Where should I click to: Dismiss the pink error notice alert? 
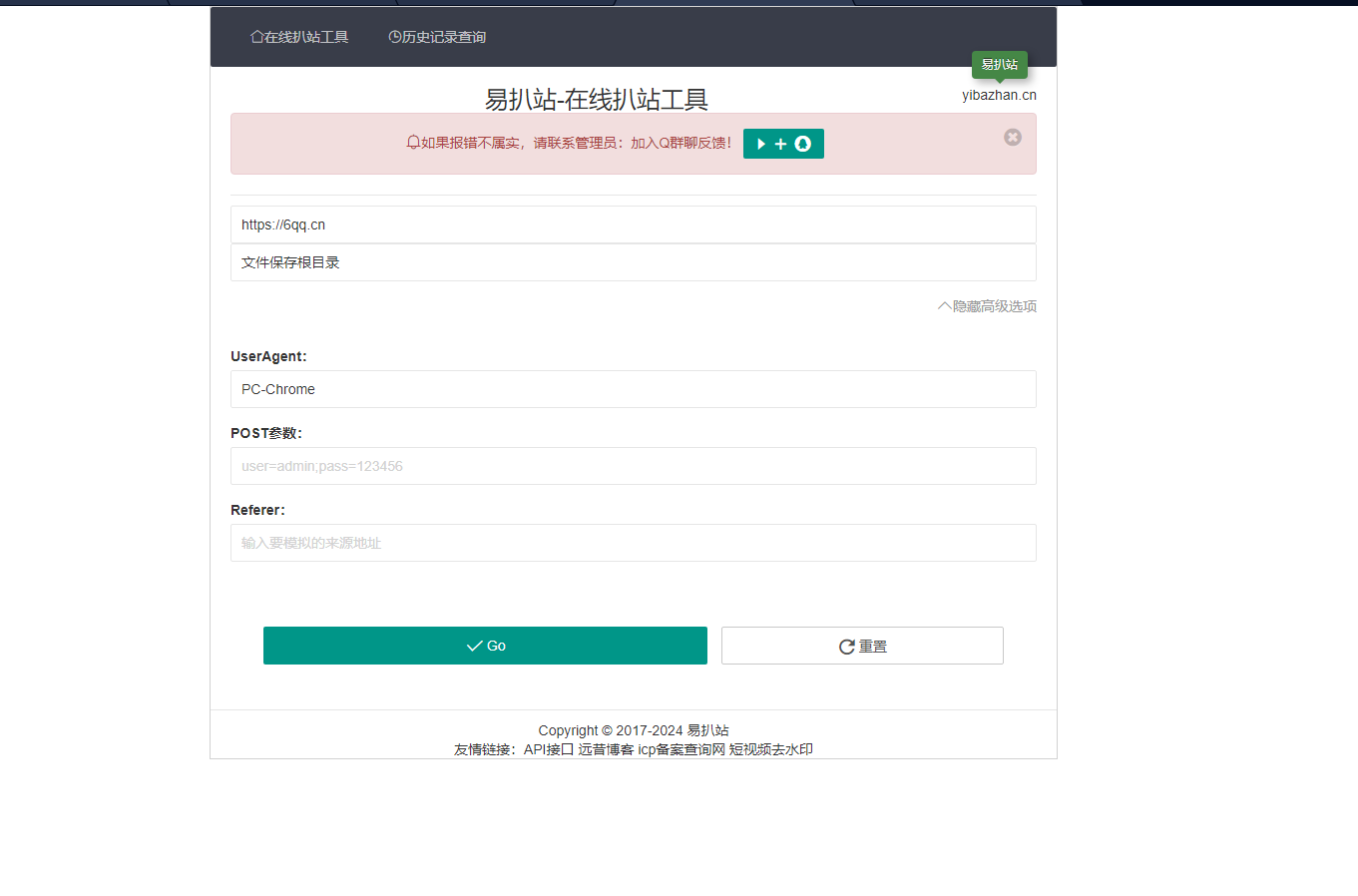point(1013,138)
